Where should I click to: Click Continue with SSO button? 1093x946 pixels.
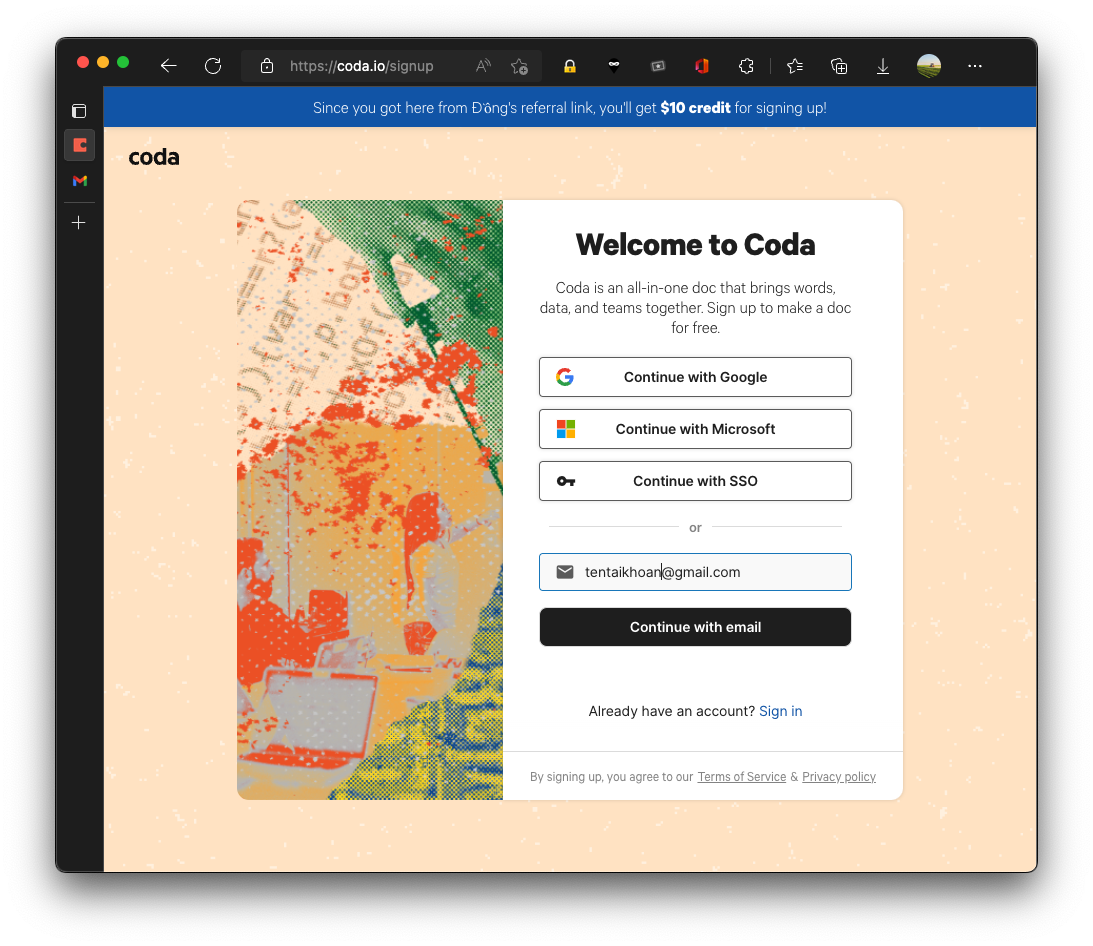(695, 481)
